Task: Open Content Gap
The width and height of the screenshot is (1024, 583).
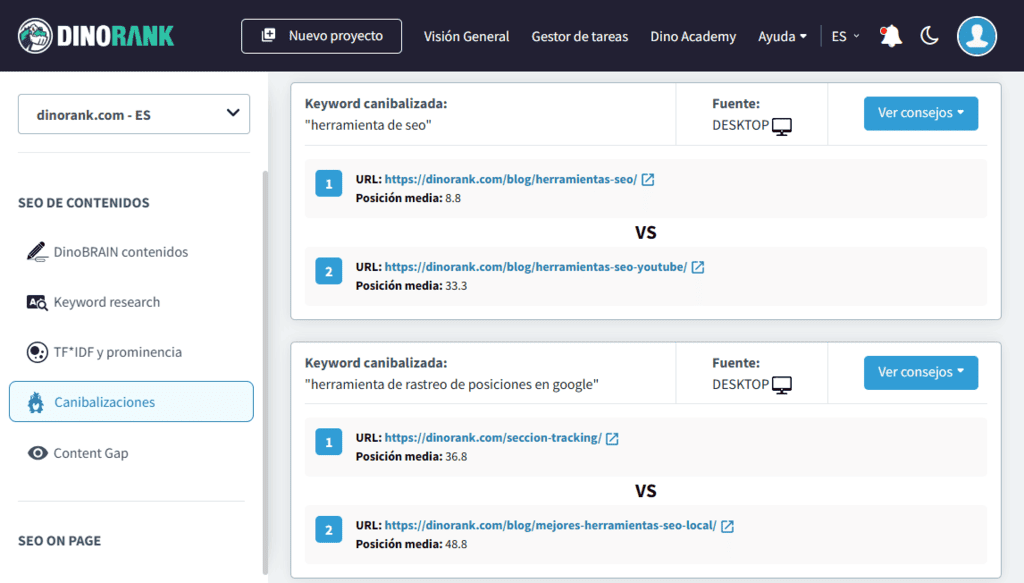Action: (91, 453)
